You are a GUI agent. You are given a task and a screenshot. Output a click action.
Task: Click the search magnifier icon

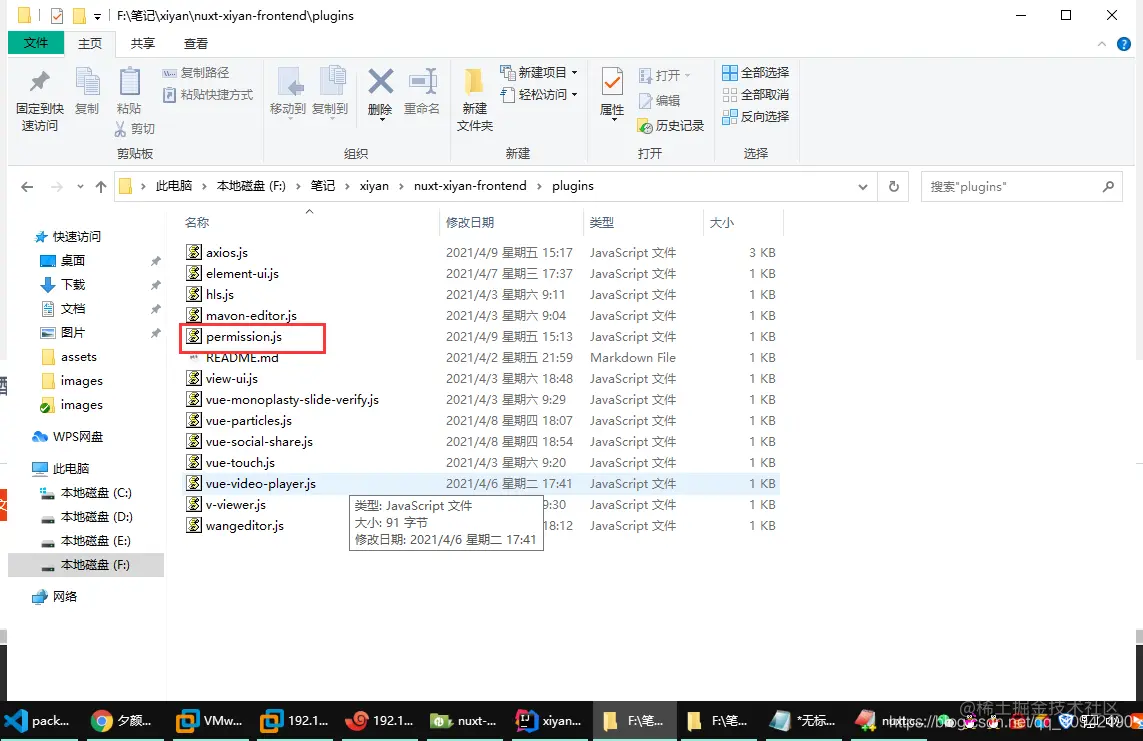[x=1108, y=187]
